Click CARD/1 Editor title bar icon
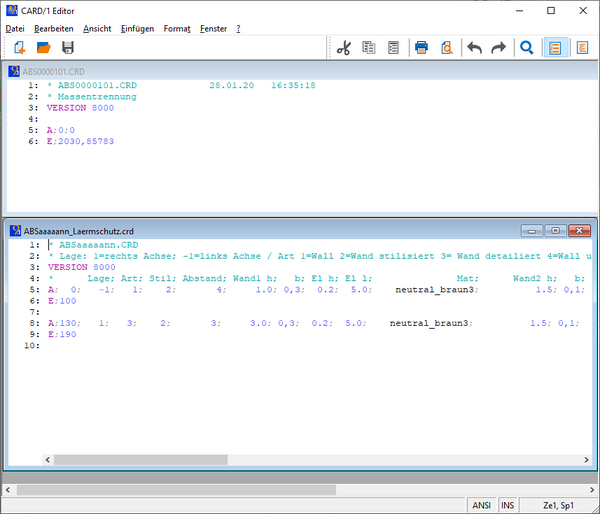Screen dimensions: 600x514 coord(12,11)
